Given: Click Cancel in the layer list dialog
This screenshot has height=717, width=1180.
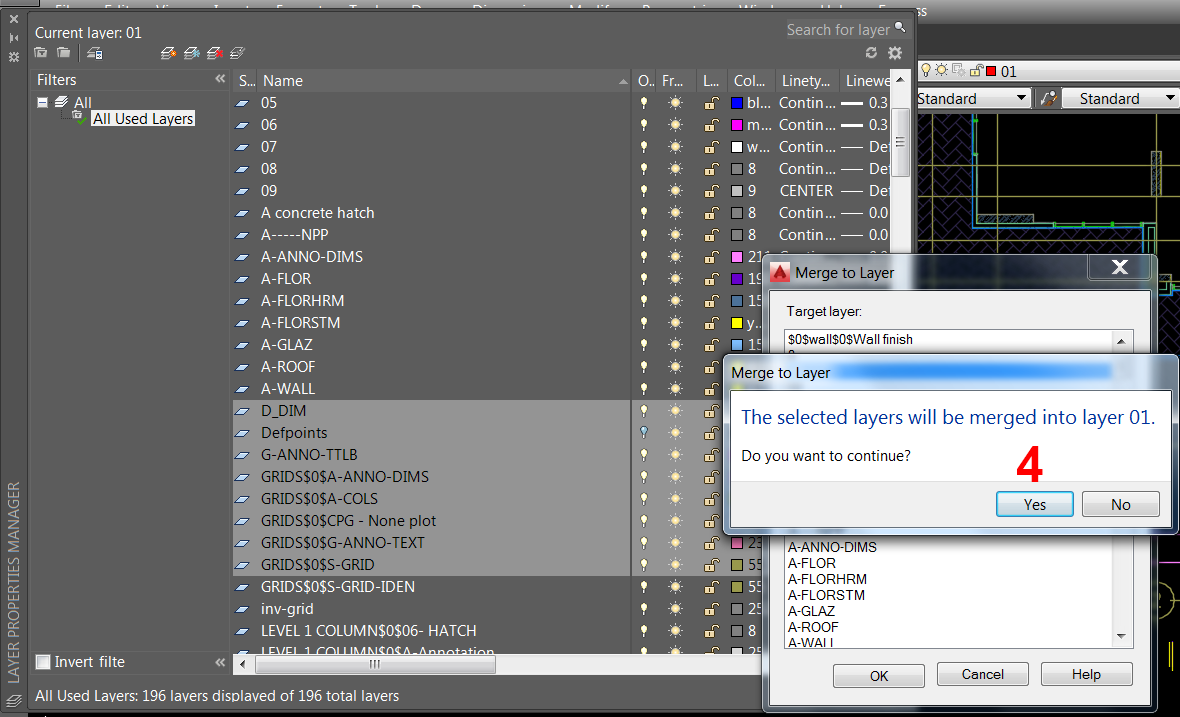Looking at the screenshot, I should coord(982,674).
